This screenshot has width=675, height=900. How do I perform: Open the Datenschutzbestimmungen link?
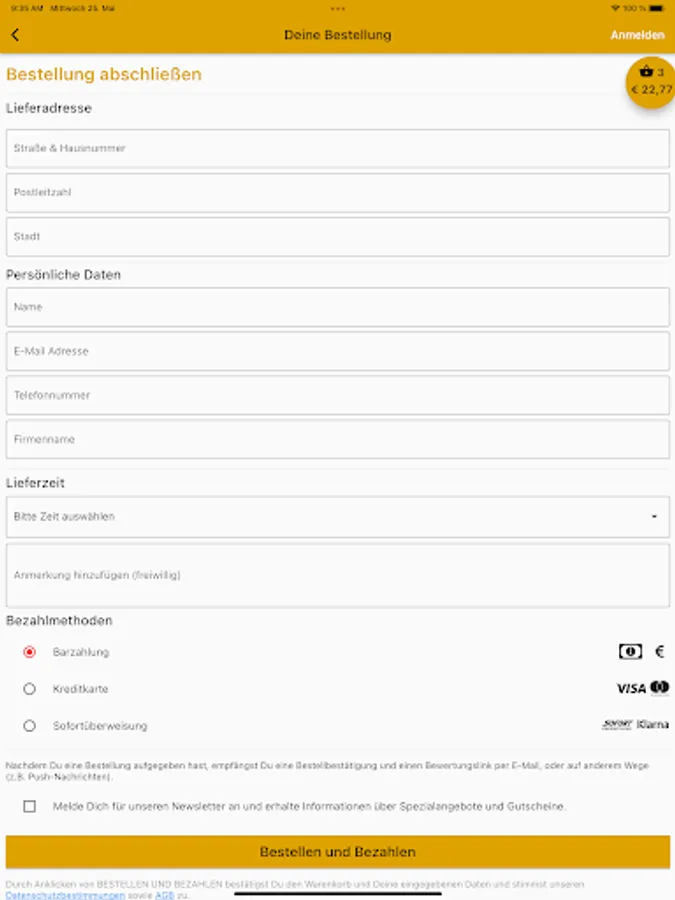[65, 895]
